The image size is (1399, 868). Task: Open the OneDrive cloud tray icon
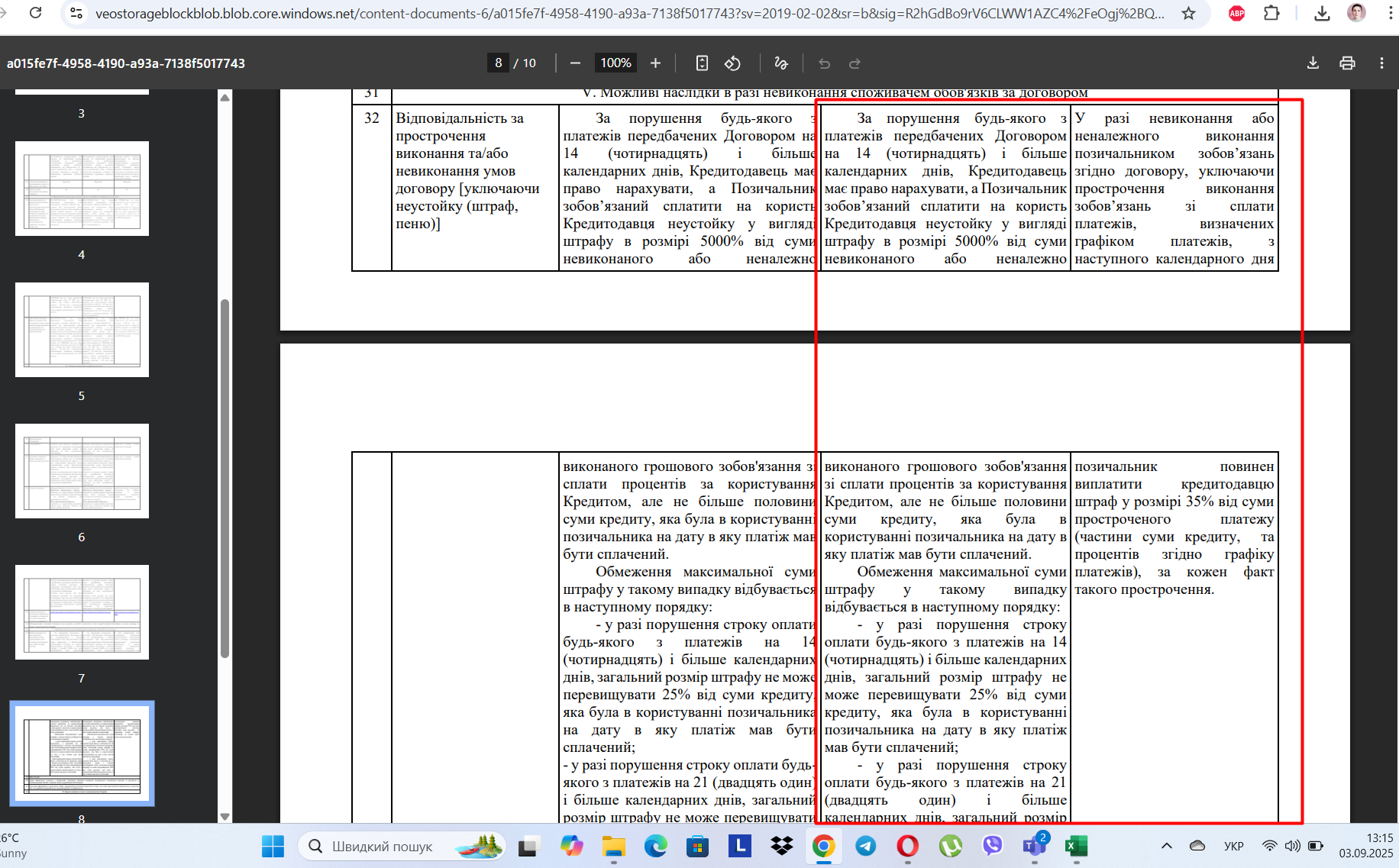pyautogui.click(x=1197, y=846)
